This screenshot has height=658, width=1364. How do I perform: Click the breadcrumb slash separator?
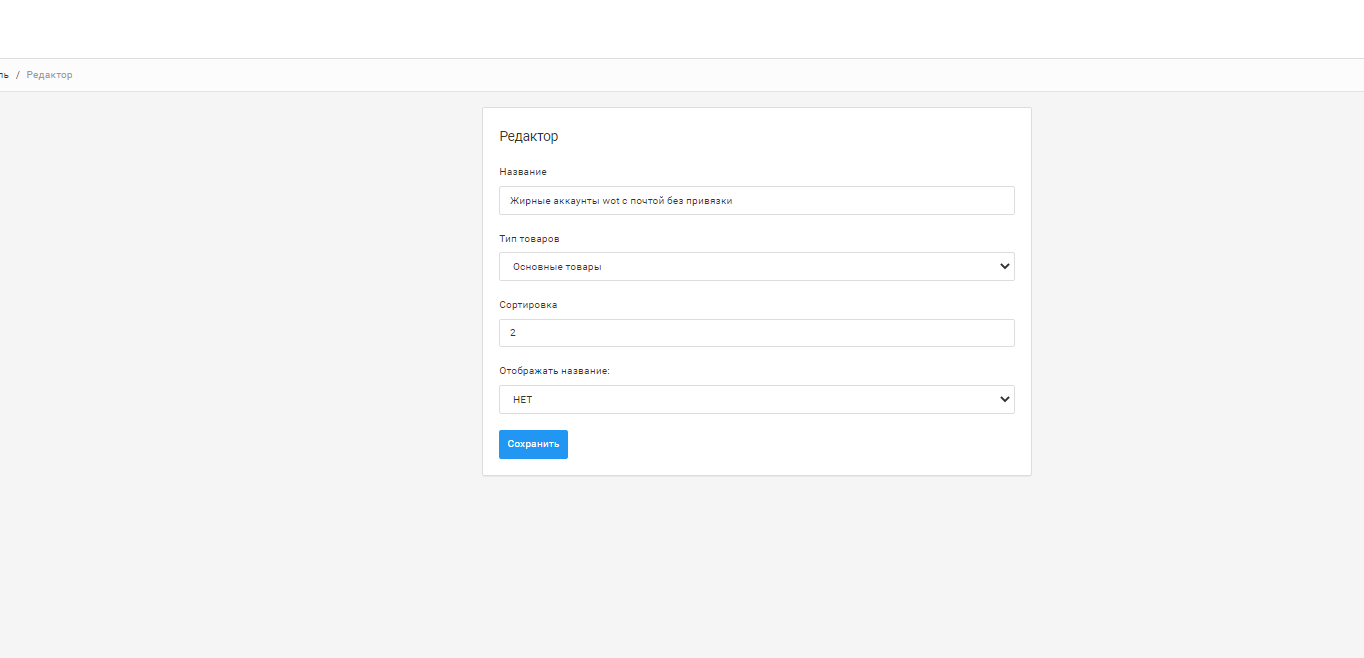[18, 75]
